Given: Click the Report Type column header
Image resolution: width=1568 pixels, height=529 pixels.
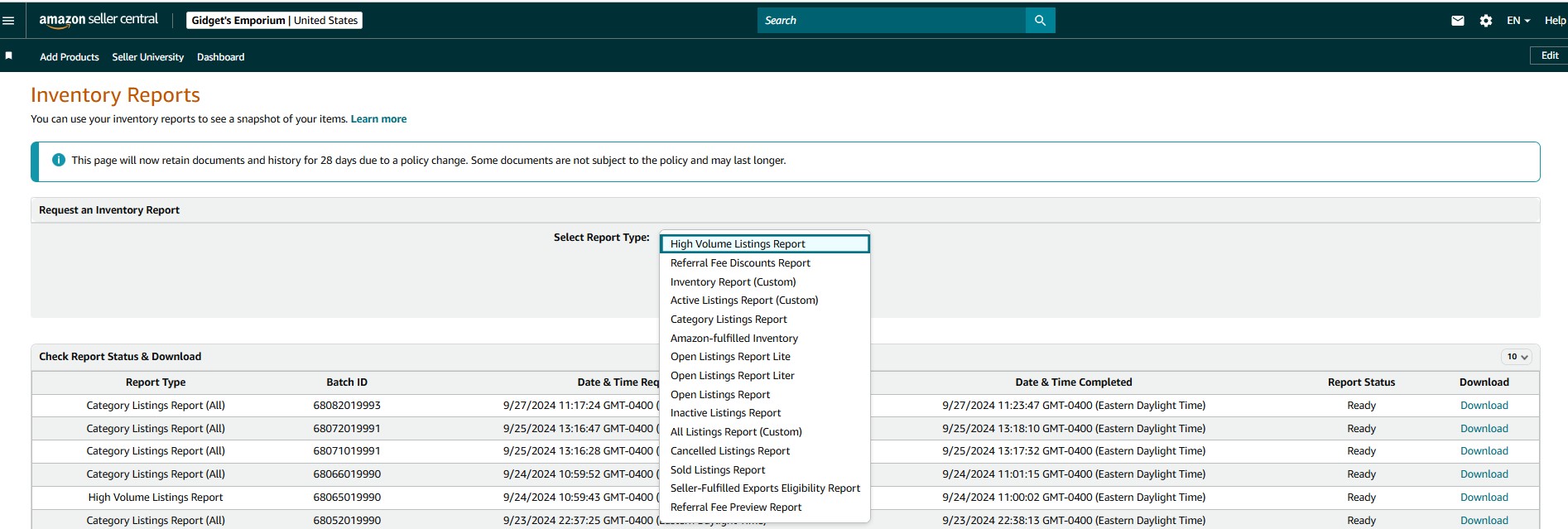Looking at the screenshot, I should [x=156, y=382].
